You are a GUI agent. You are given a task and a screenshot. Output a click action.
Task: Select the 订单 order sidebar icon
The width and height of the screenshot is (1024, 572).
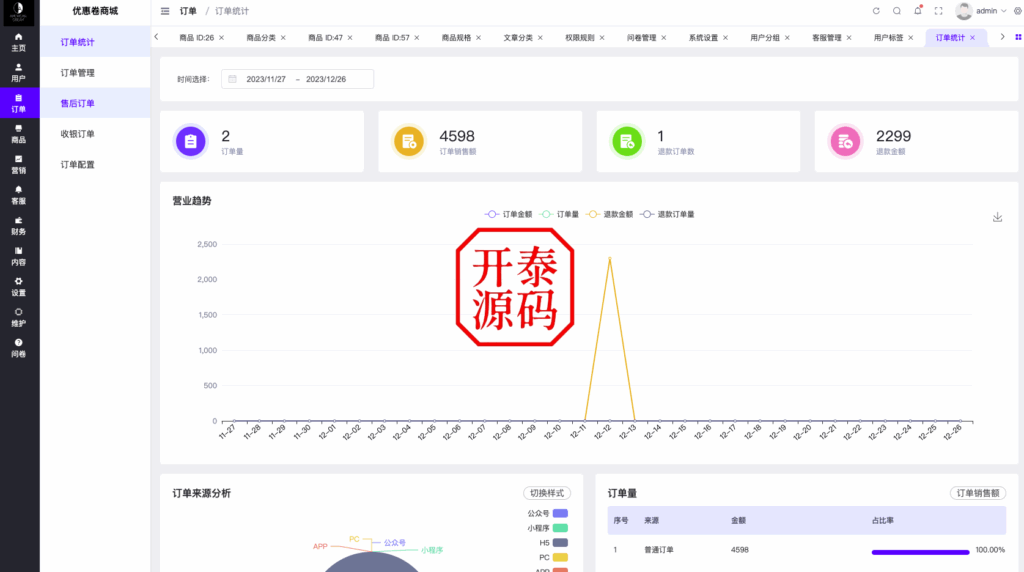[x=18, y=103]
